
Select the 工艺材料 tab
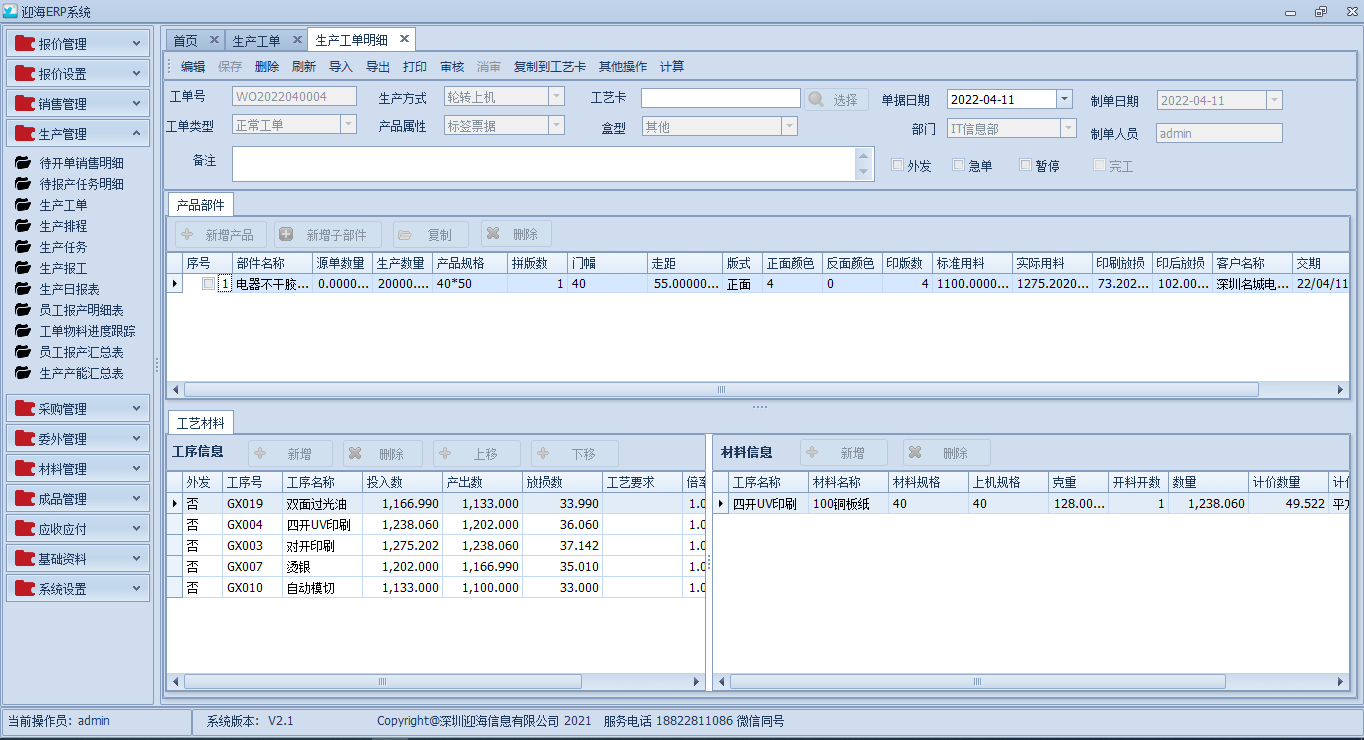click(x=201, y=422)
